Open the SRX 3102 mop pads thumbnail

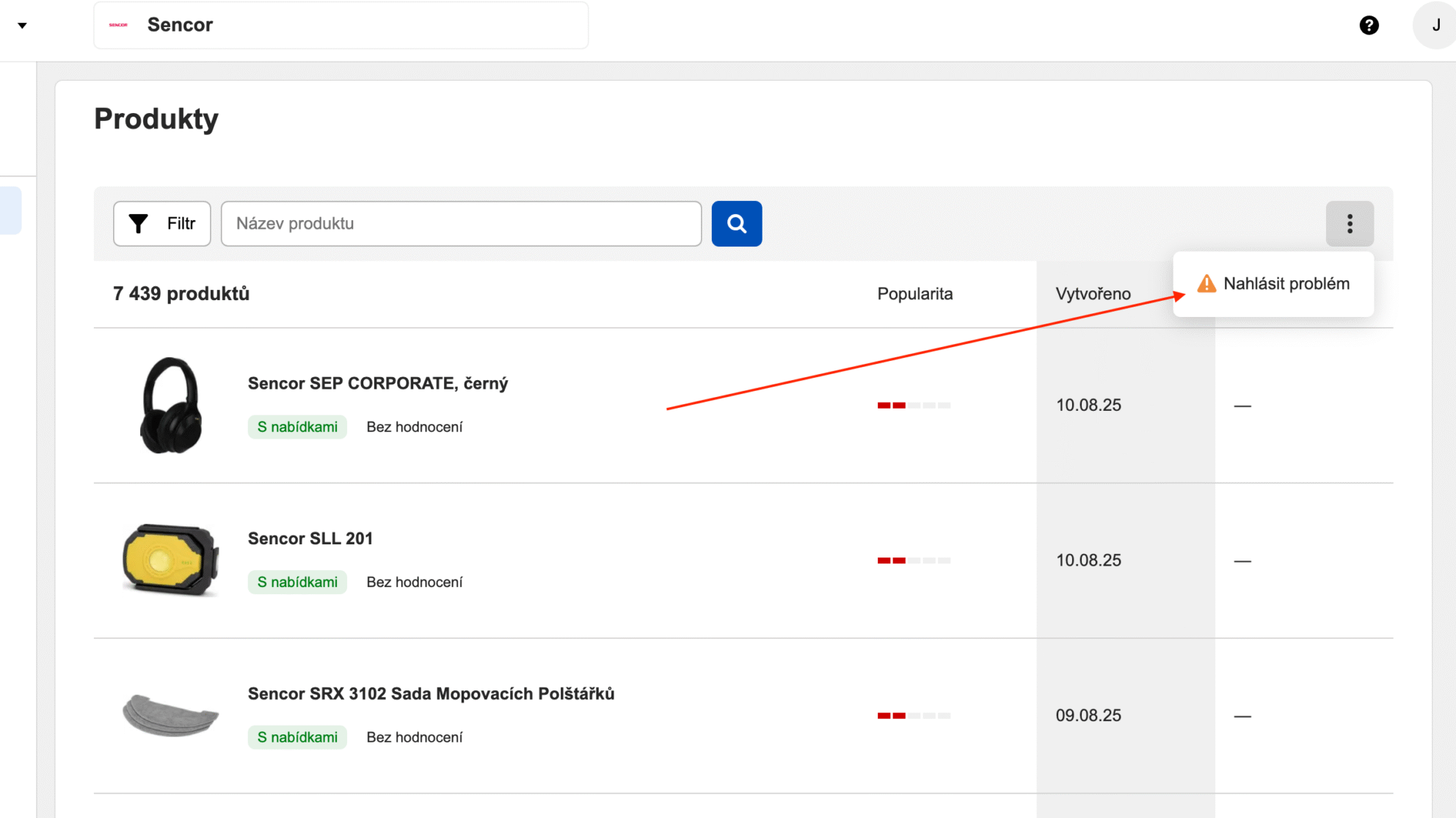coord(170,715)
